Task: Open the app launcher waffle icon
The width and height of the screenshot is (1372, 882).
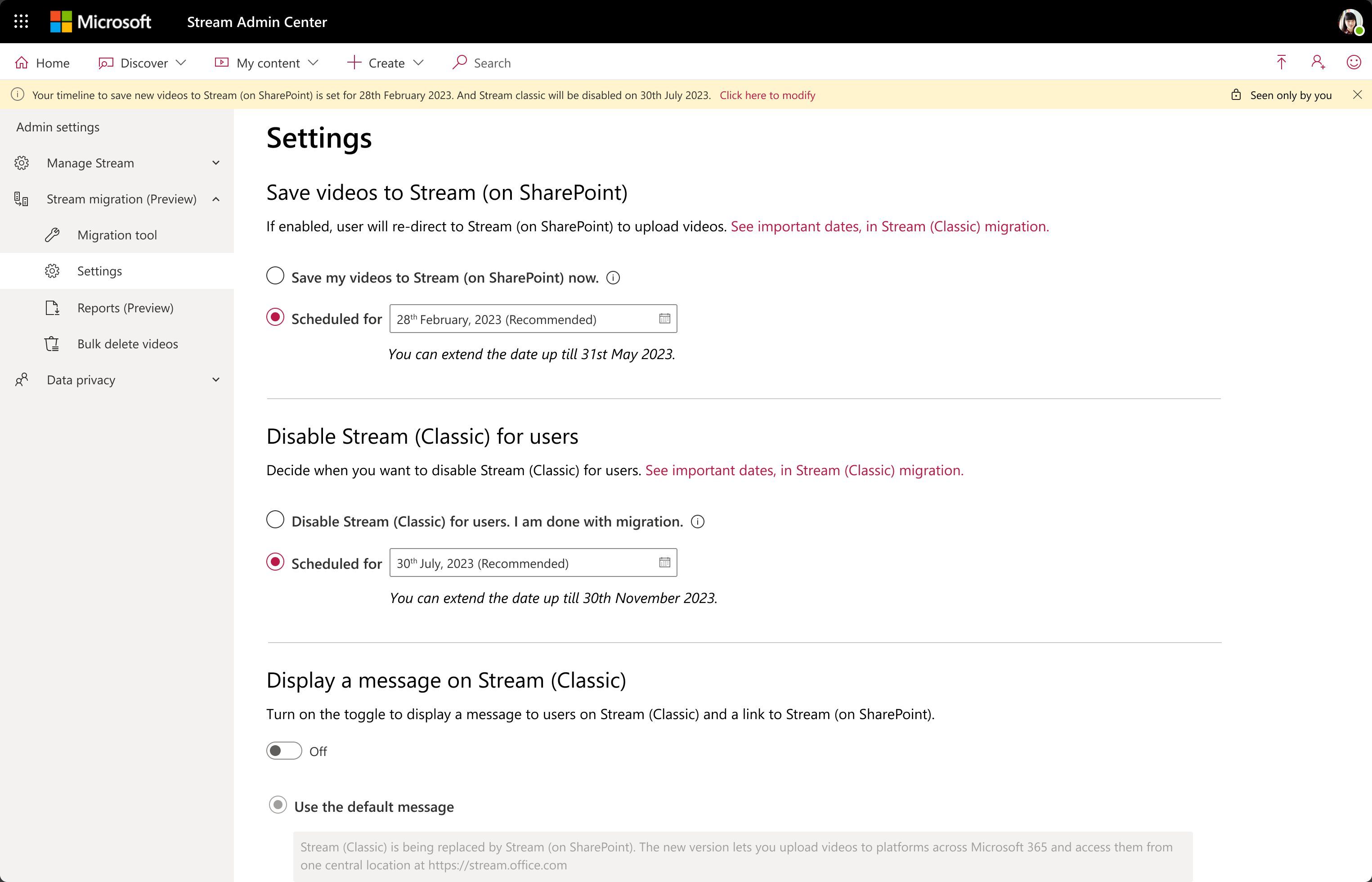Action: click(21, 22)
